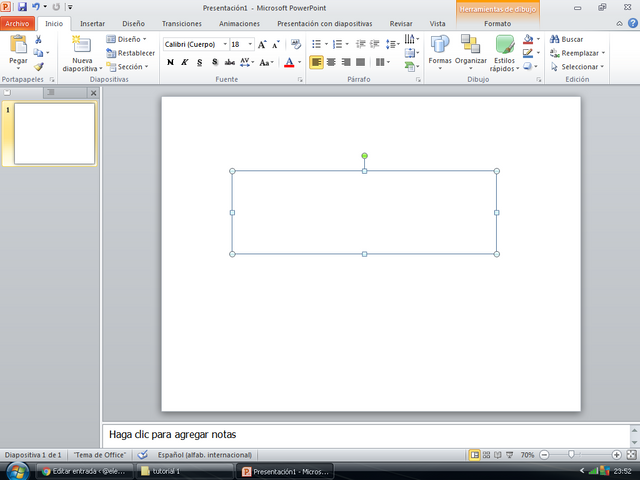This screenshot has width=640, height=480.
Task: Decrease list indent level icon
Action: click(x=360, y=44)
